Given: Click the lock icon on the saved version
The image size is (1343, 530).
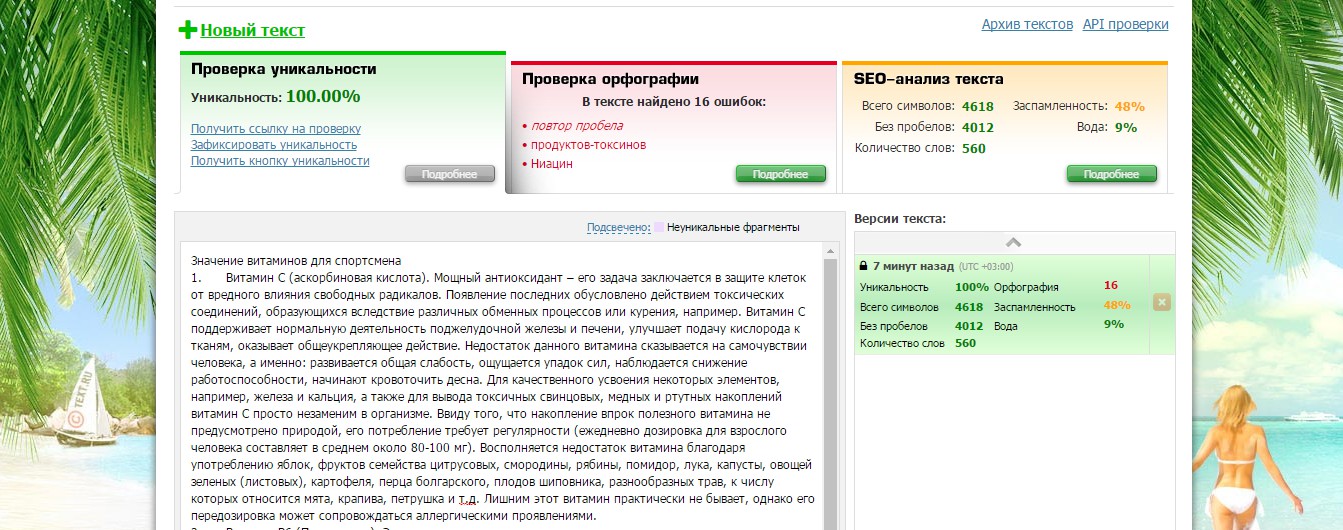Looking at the screenshot, I should pyautogui.click(x=863, y=267).
